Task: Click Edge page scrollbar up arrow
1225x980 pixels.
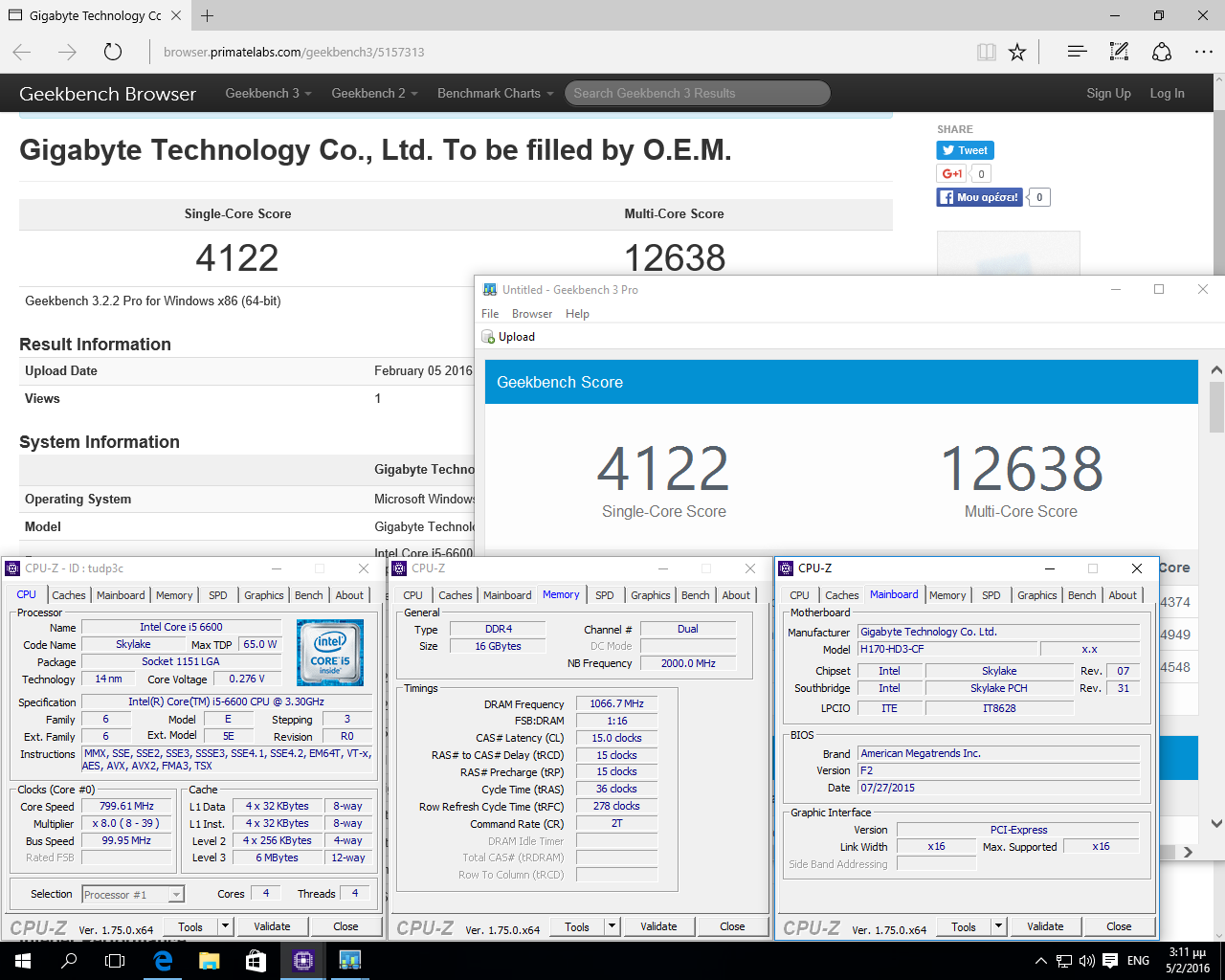Action: 1217,82
